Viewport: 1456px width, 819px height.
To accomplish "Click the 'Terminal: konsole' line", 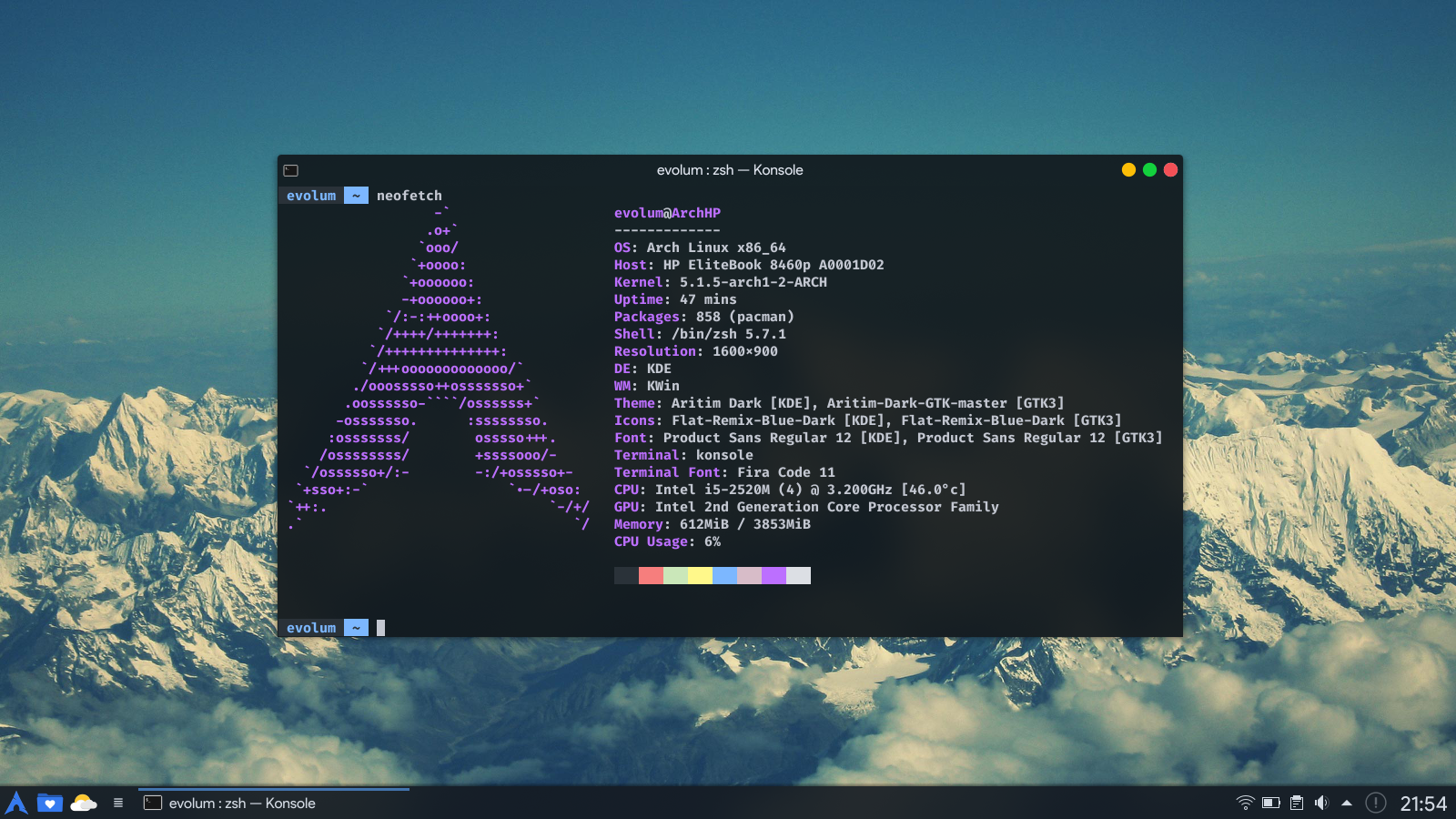I will tap(683, 455).
